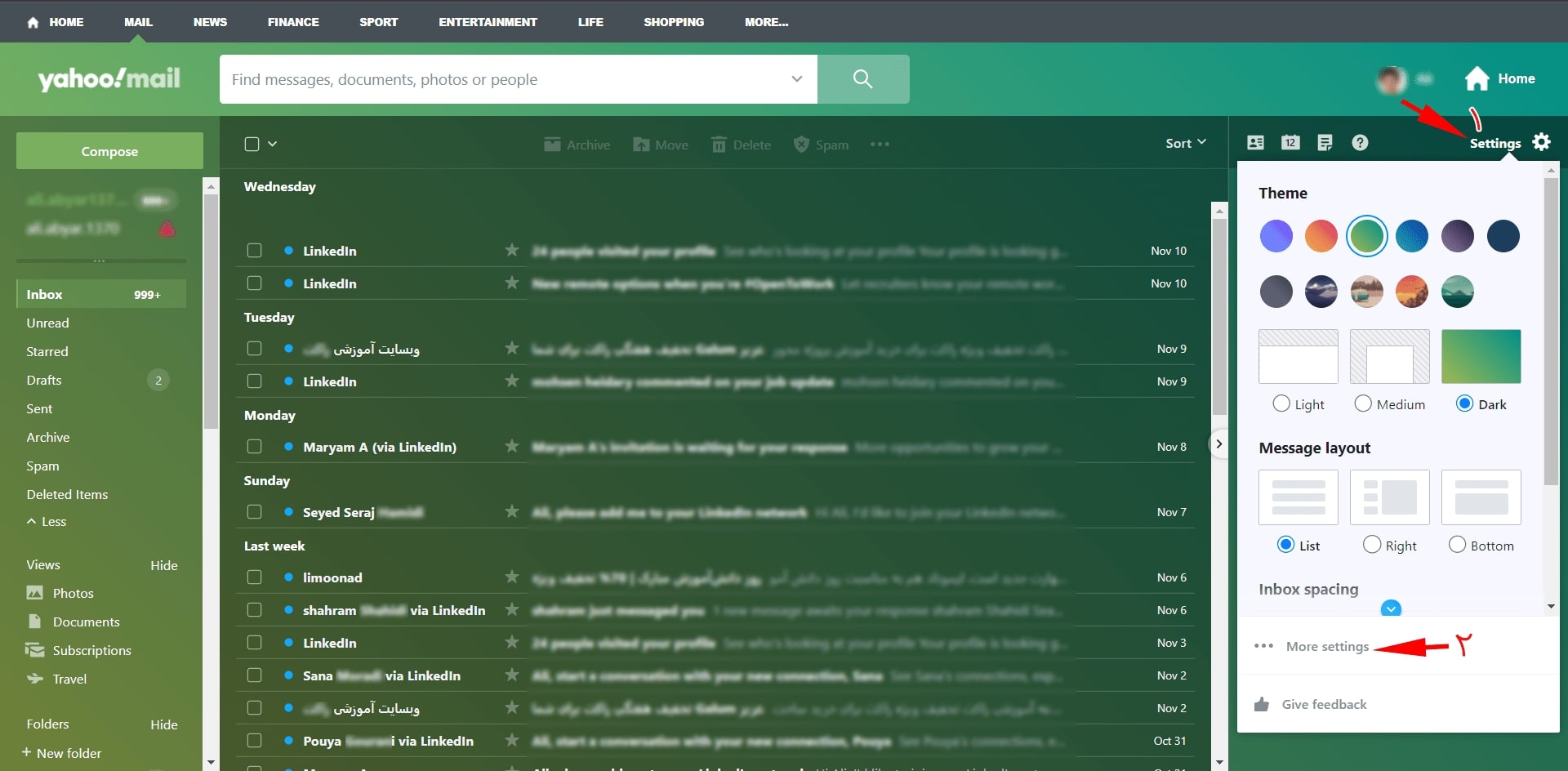Click the Give feedback thumbs-up icon
Viewport: 1568px width, 771px height.
point(1262,704)
